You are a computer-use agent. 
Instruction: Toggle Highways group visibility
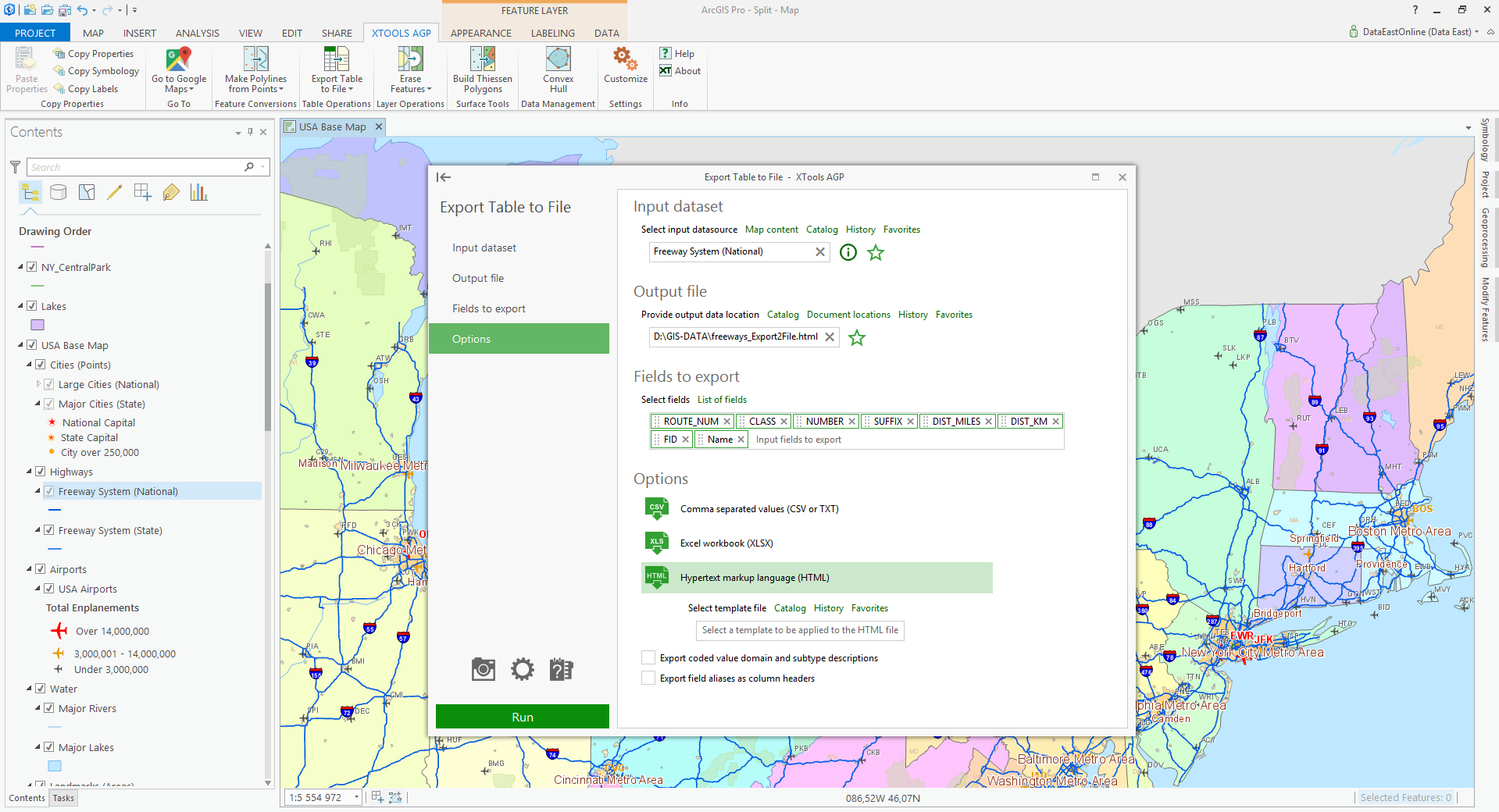[41, 472]
